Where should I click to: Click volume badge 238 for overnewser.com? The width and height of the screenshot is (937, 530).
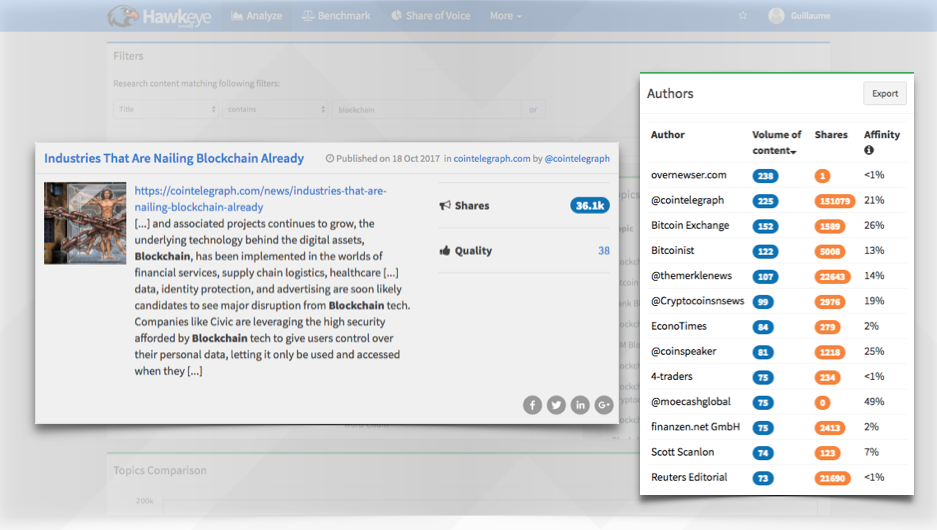(x=765, y=176)
